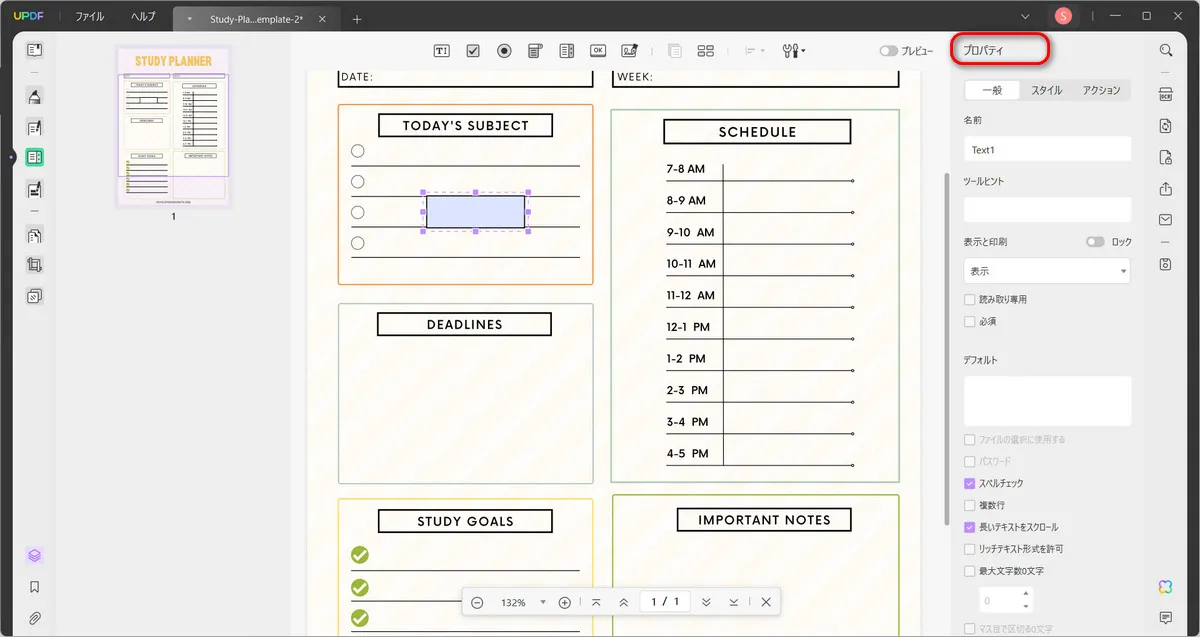
Task: Click the Share file icon
Action: click(1166, 189)
